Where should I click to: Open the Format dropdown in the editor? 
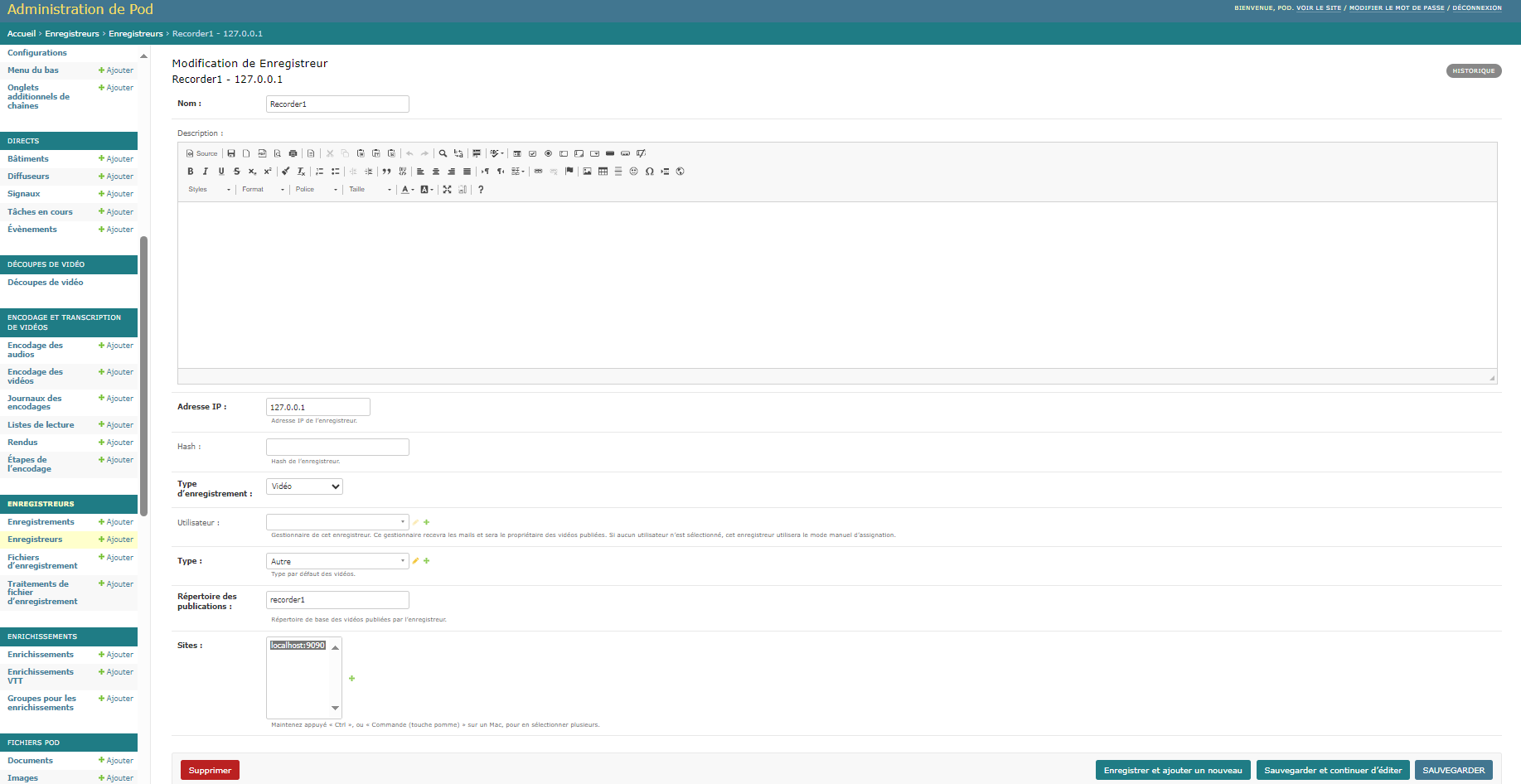(262, 190)
